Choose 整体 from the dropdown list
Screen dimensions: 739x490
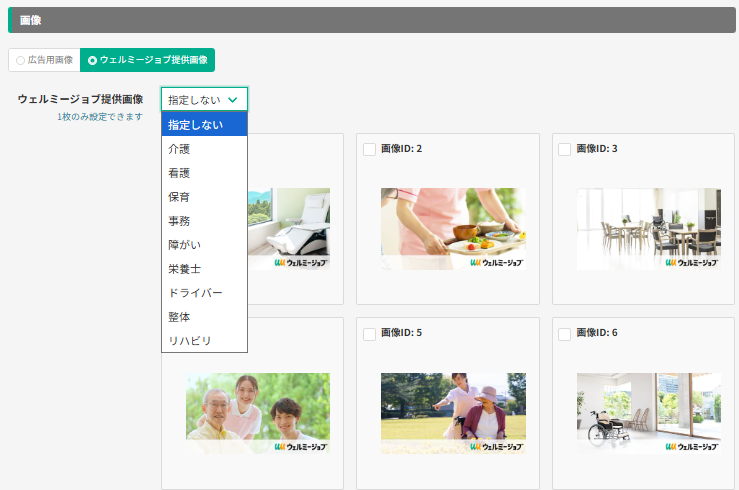point(204,317)
